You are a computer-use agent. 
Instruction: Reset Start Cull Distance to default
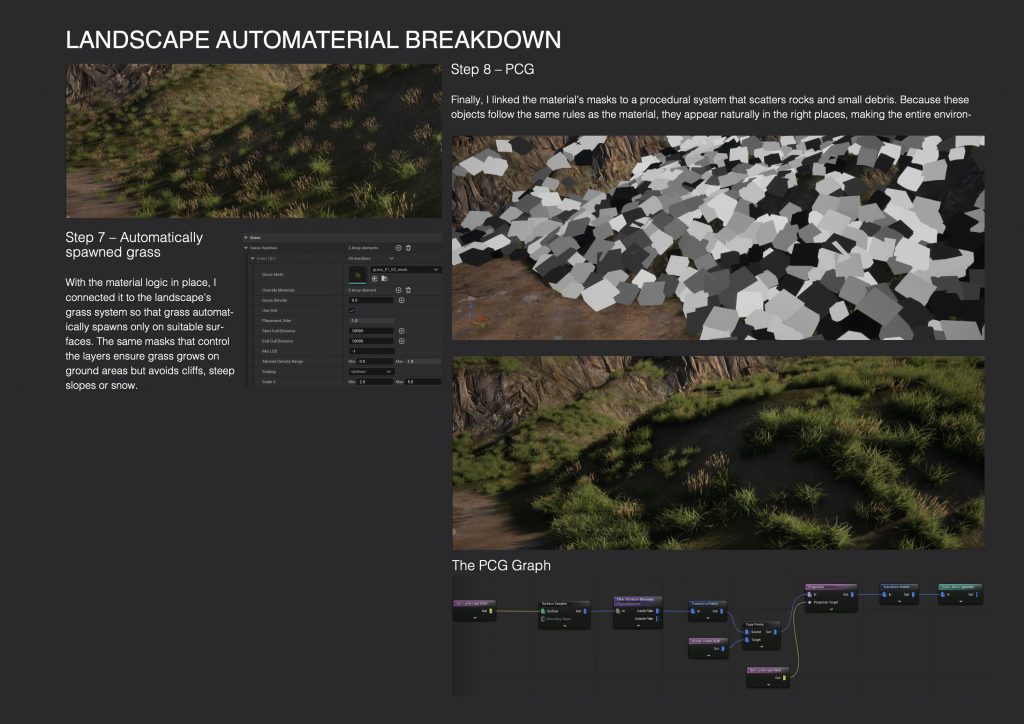tap(401, 330)
